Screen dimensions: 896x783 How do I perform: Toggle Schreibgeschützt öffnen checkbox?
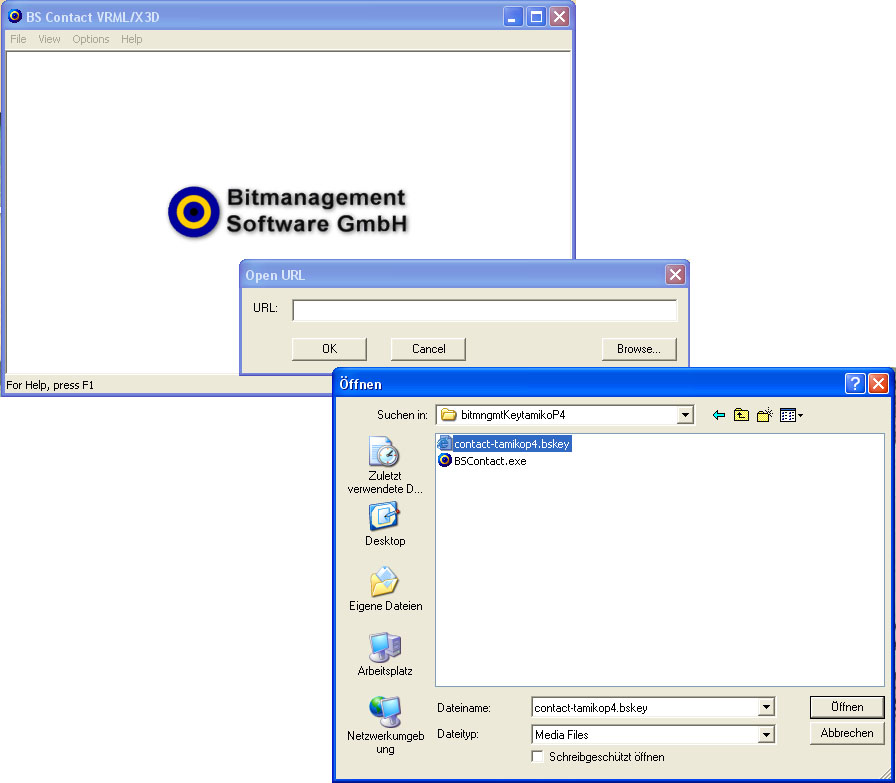[537, 757]
